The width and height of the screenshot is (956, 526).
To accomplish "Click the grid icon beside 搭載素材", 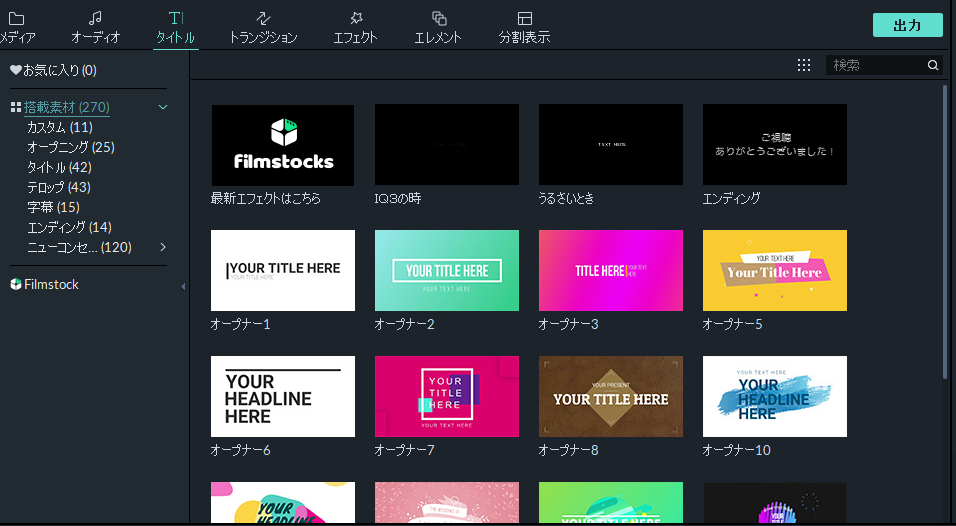I will 16,107.
